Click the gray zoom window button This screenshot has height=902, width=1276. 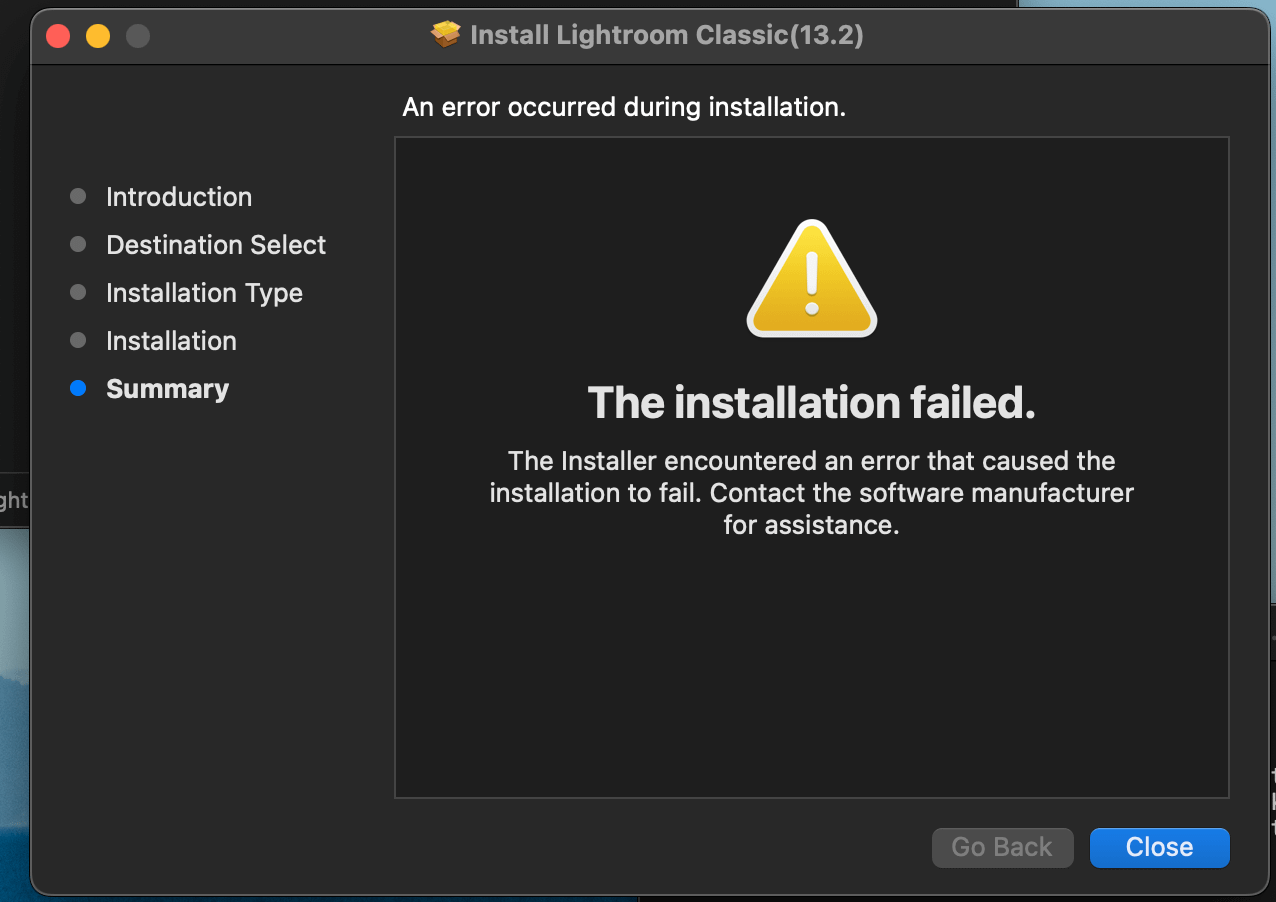[138, 36]
